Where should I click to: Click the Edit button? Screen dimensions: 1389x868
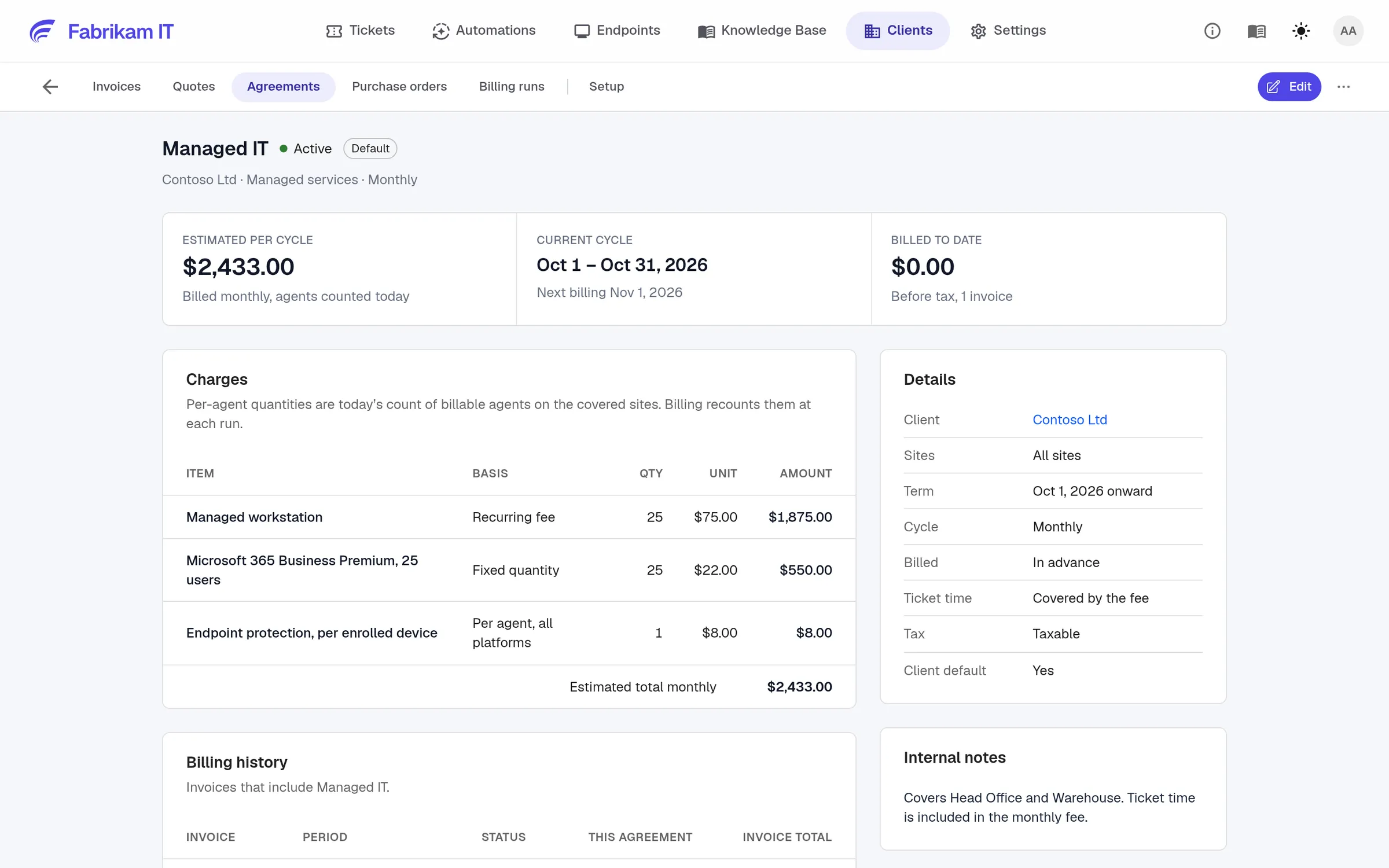(x=1289, y=87)
